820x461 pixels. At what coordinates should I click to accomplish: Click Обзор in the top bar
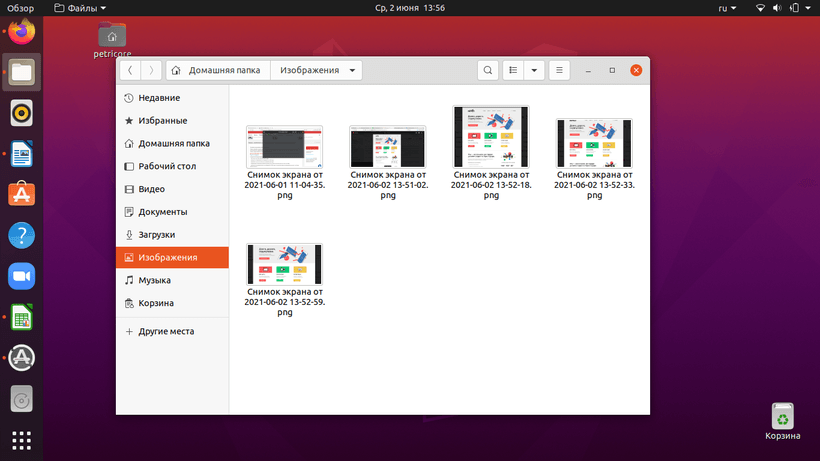pyautogui.click(x=20, y=8)
